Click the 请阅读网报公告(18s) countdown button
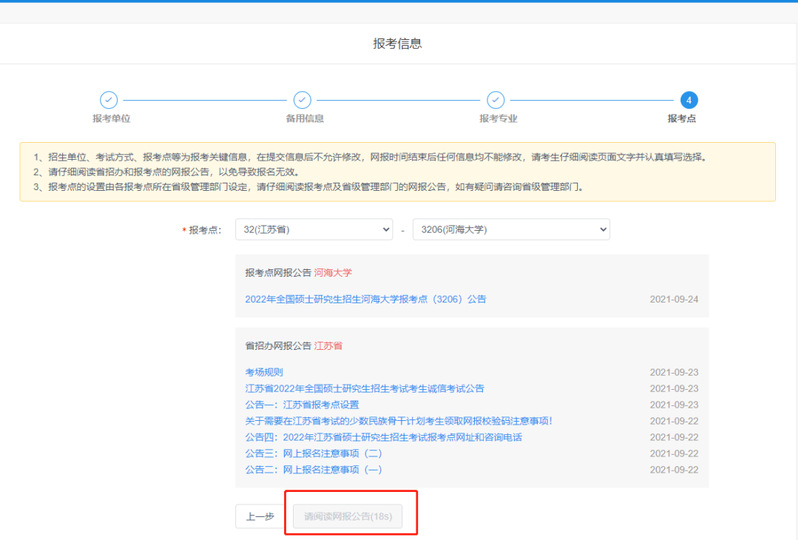 tap(348, 517)
